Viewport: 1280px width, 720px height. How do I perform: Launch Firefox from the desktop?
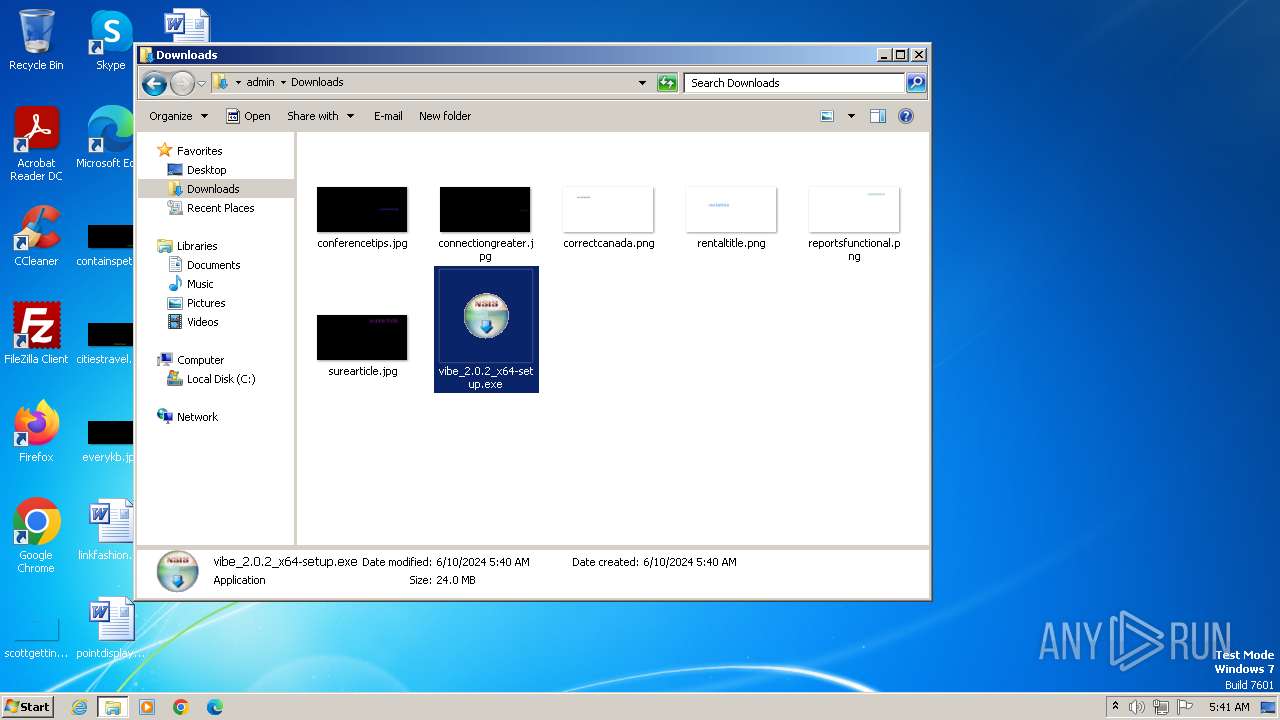pyautogui.click(x=36, y=432)
